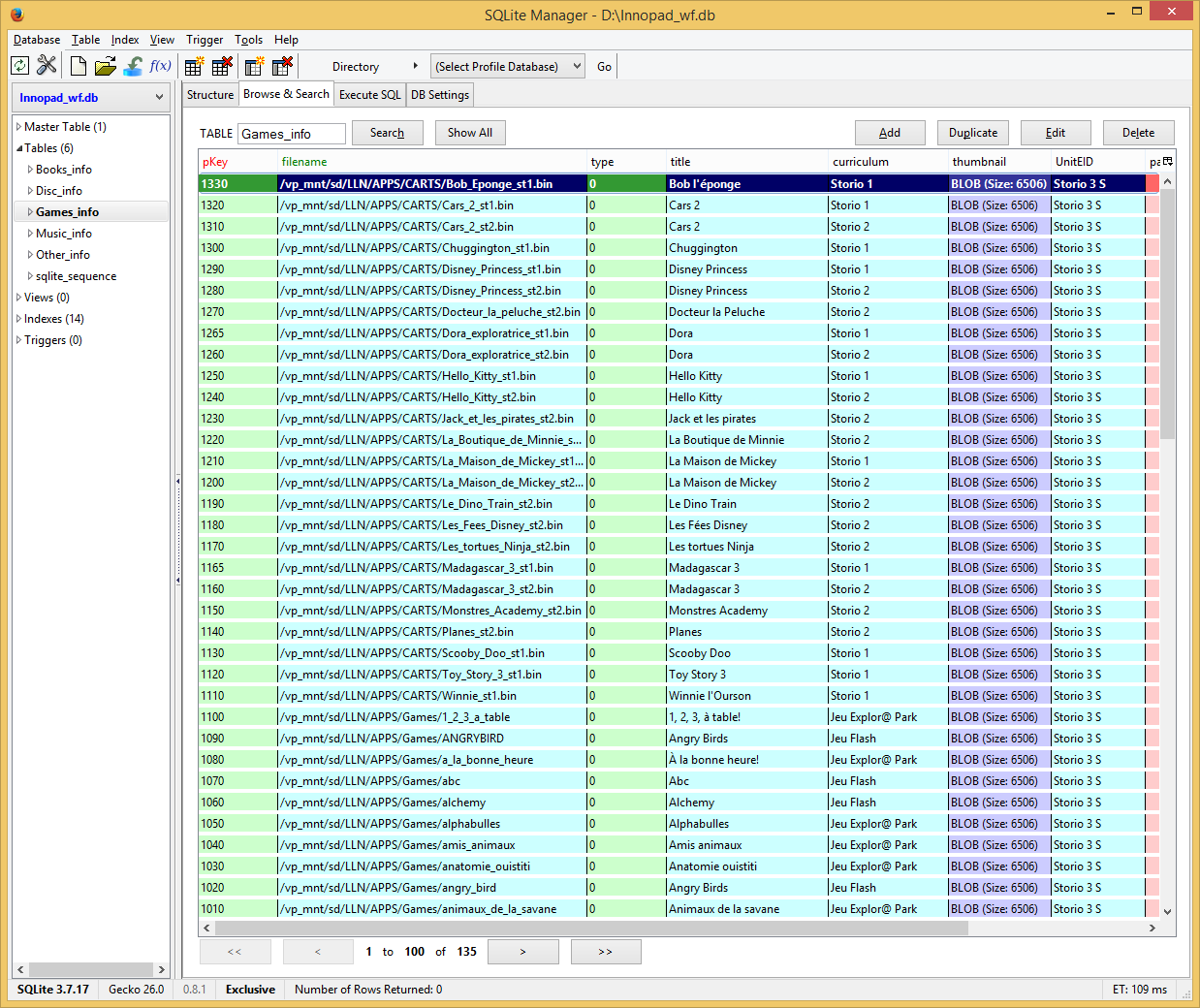Screen dimensions: 1200x1008
Task: Expand the Indexes (14) tree node
Action: click(x=18, y=319)
